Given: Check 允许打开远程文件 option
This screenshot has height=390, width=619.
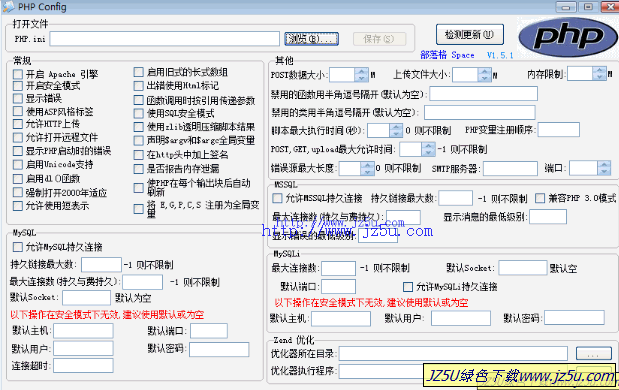Looking at the screenshot, I should (x=18, y=137).
